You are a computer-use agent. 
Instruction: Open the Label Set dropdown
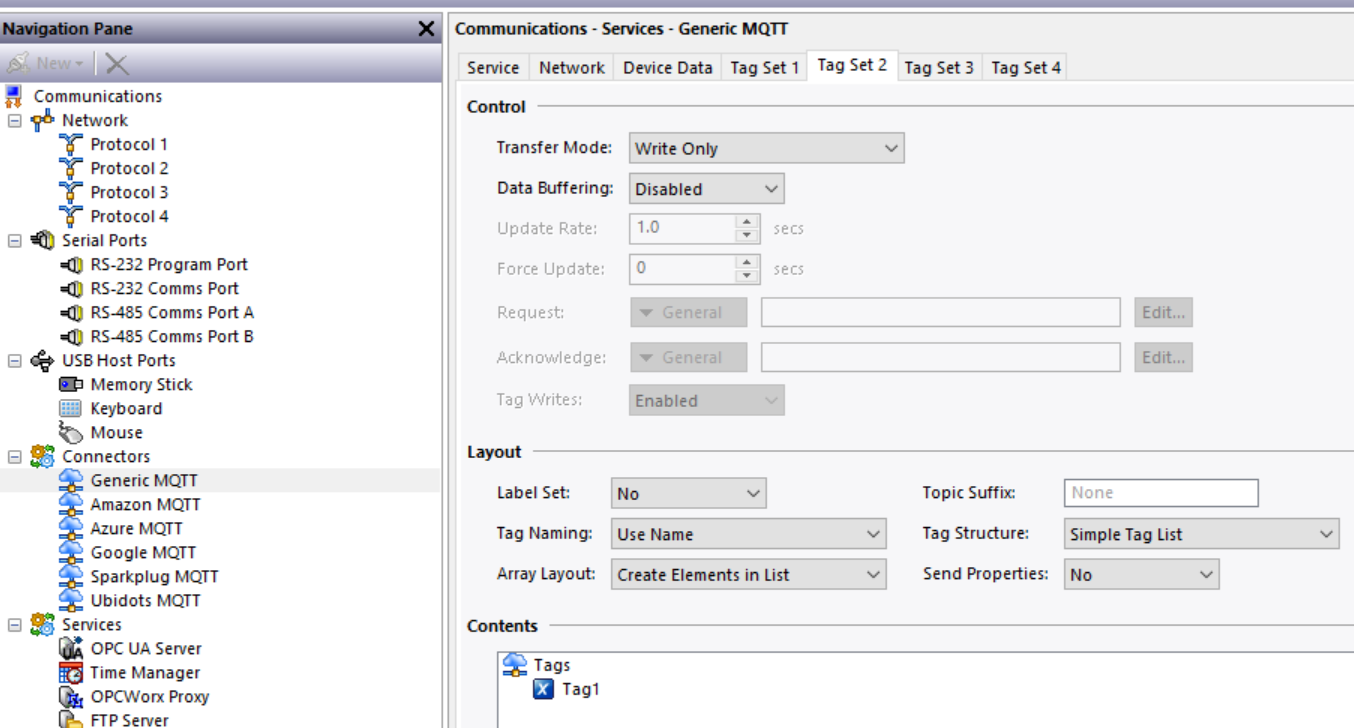pos(689,493)
